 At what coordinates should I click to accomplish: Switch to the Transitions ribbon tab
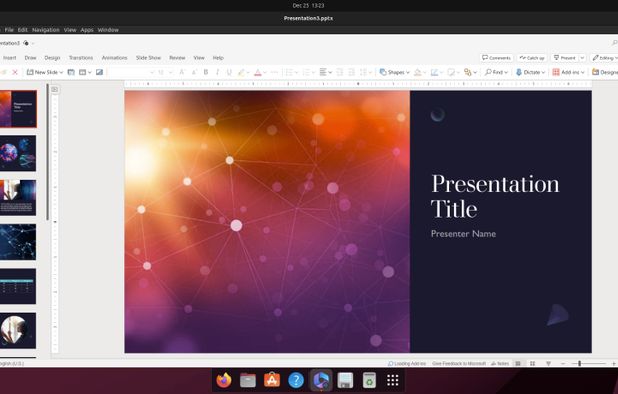click(81, 58)
